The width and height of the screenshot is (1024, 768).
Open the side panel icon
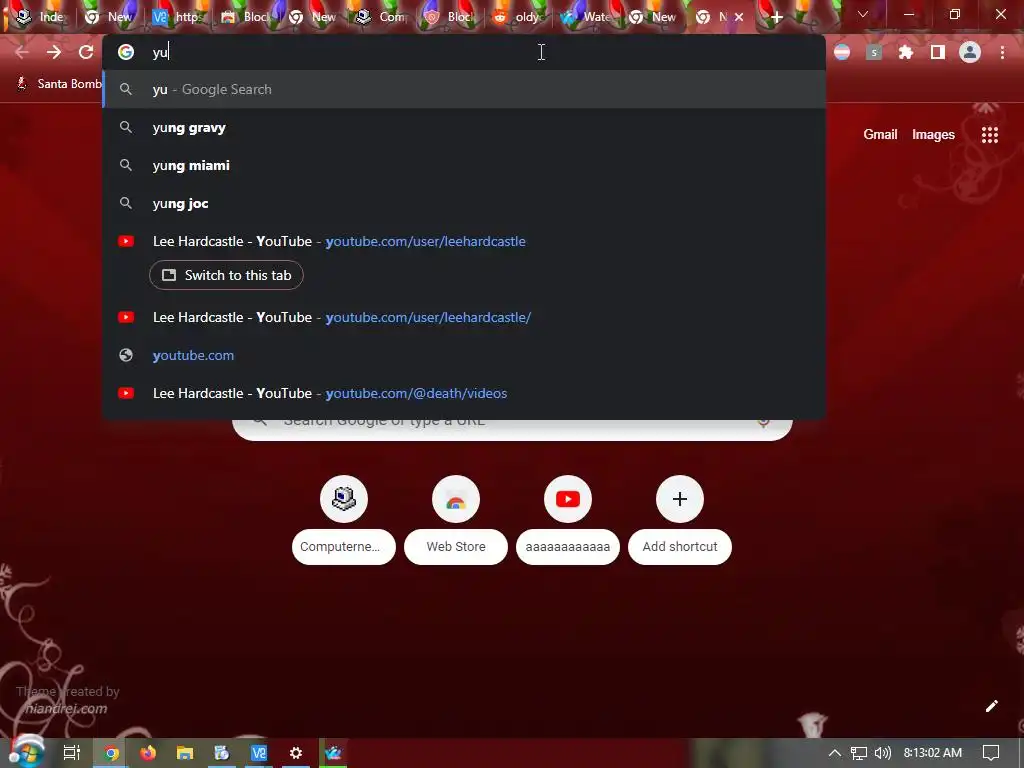pyautogui.click(x=938, y=52)
